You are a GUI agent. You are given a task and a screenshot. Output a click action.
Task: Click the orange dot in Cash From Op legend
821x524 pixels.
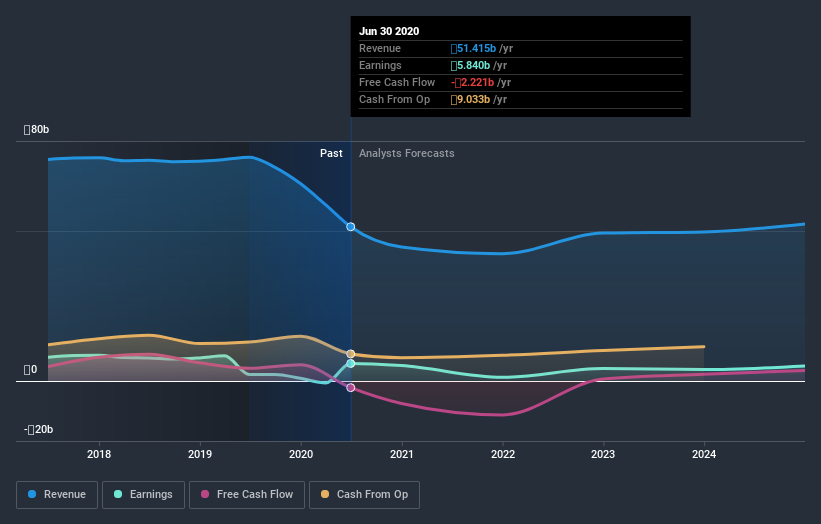tap(325, 494)
